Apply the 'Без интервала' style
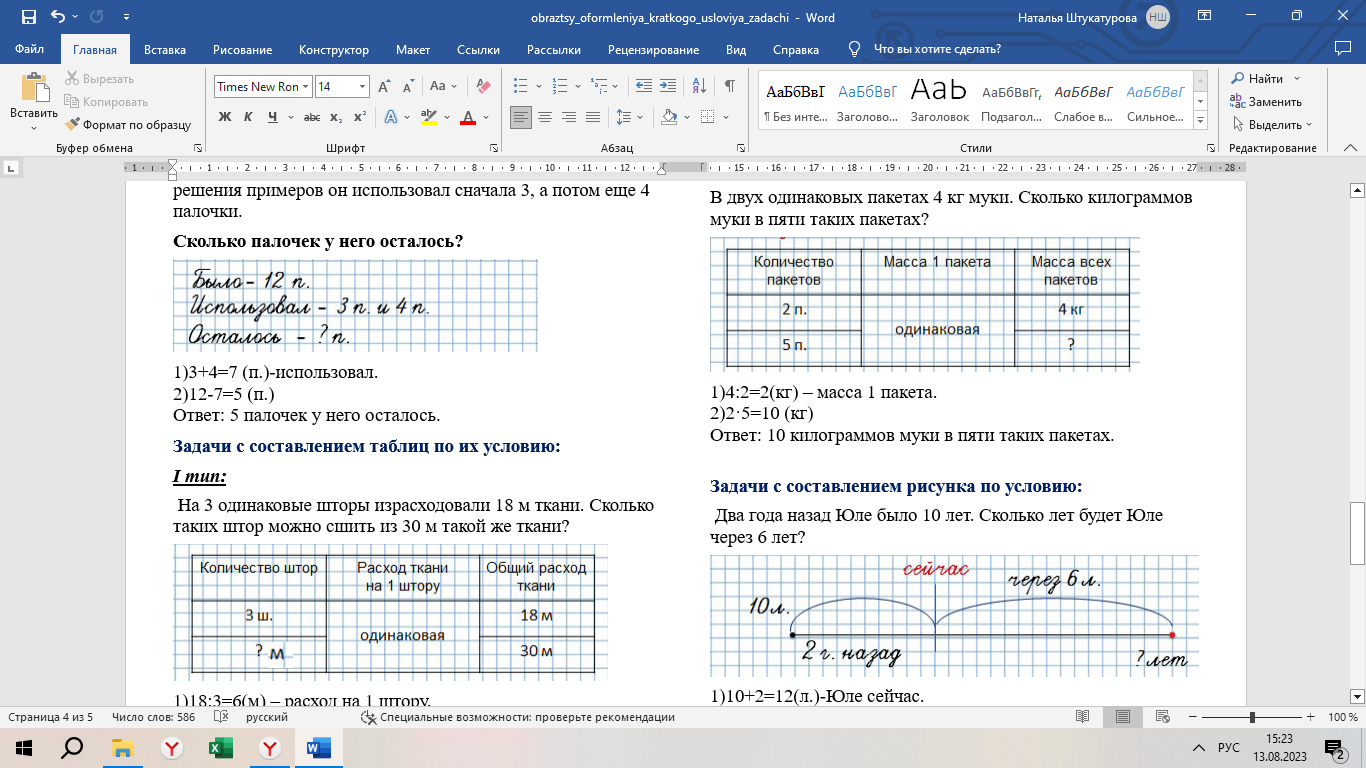The width and height of the screenshot is (1366, 768). click(796, 101)
